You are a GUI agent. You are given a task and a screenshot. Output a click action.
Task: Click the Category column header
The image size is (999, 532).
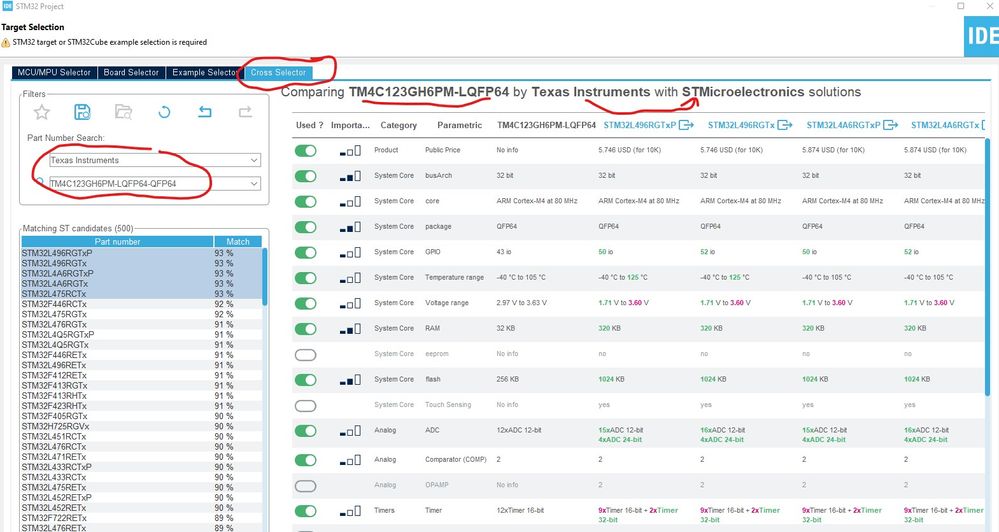pyautogui.click(x=399, y=125)
